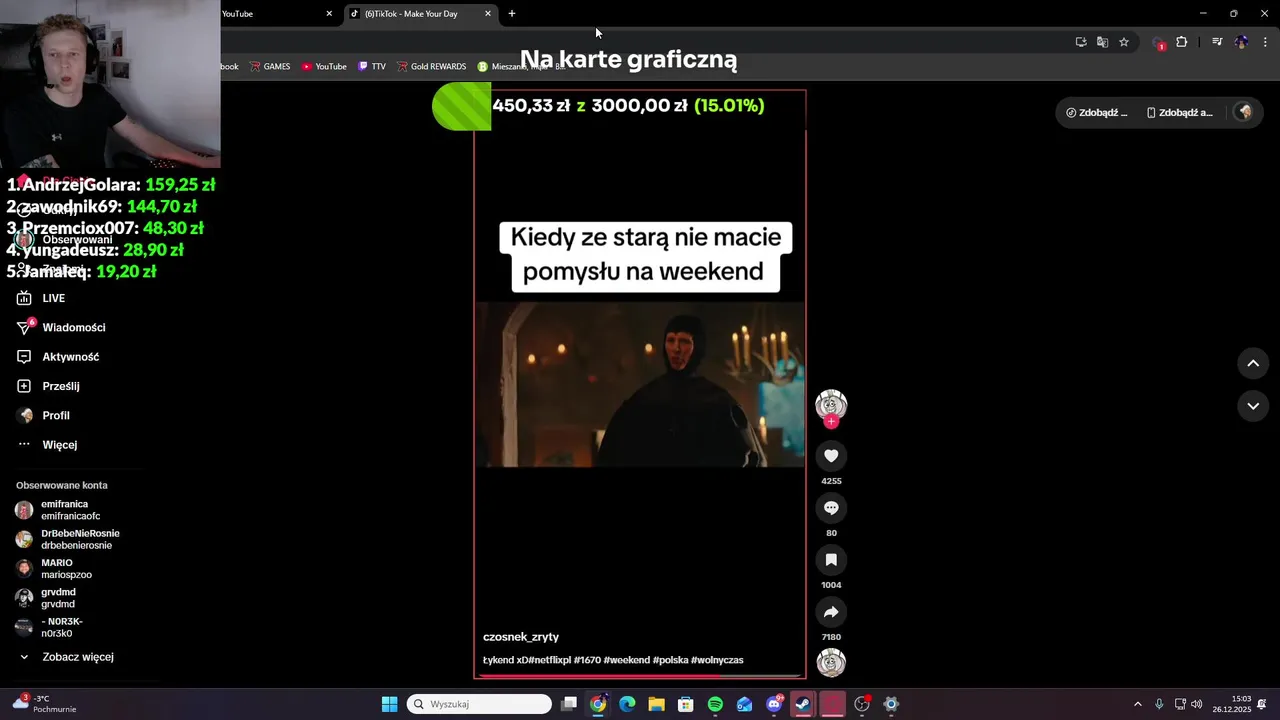The image size is (1280, 720).
Task: Open Chrome media controls icon
Action: click(x=1217, y=42)
